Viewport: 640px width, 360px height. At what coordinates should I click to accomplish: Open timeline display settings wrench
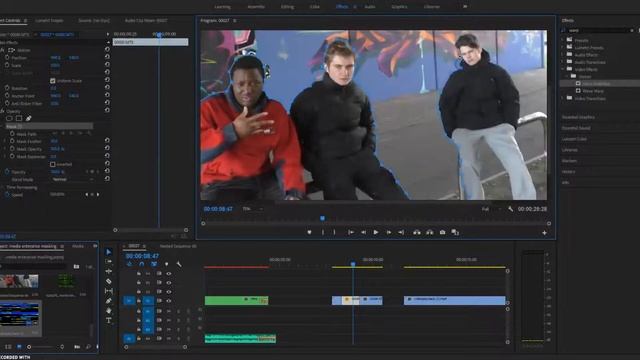[x=179, y=264]
